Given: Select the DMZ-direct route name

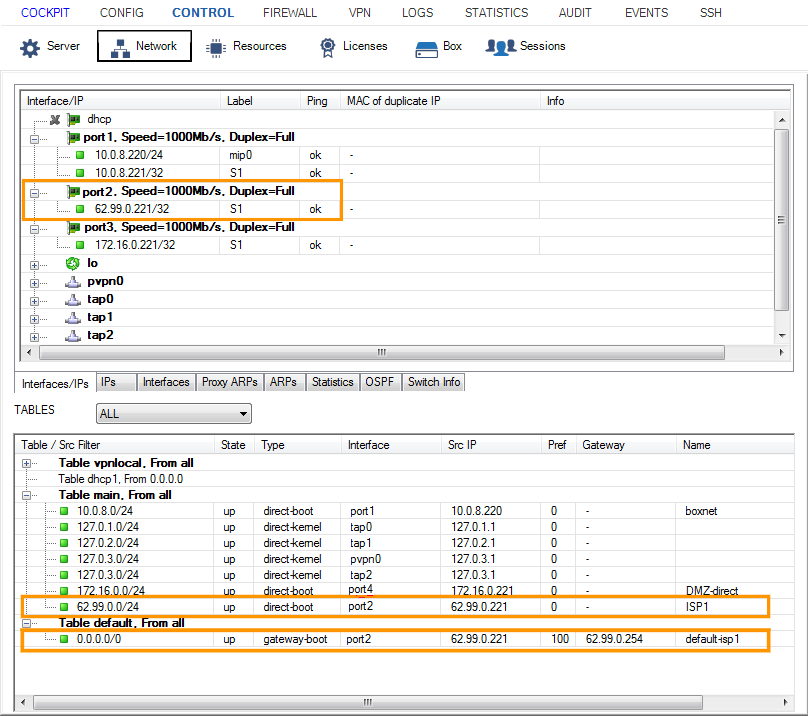Looking at the screenshot, I should (712, 591).
